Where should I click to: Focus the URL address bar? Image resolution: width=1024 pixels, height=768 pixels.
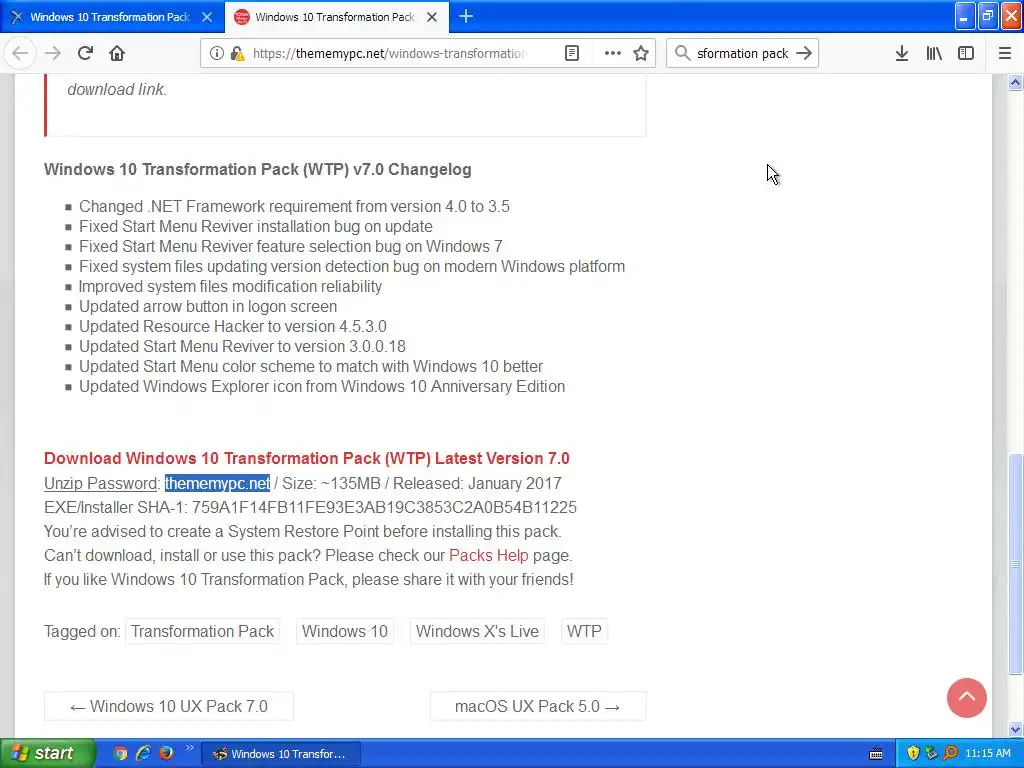(389, 54)
